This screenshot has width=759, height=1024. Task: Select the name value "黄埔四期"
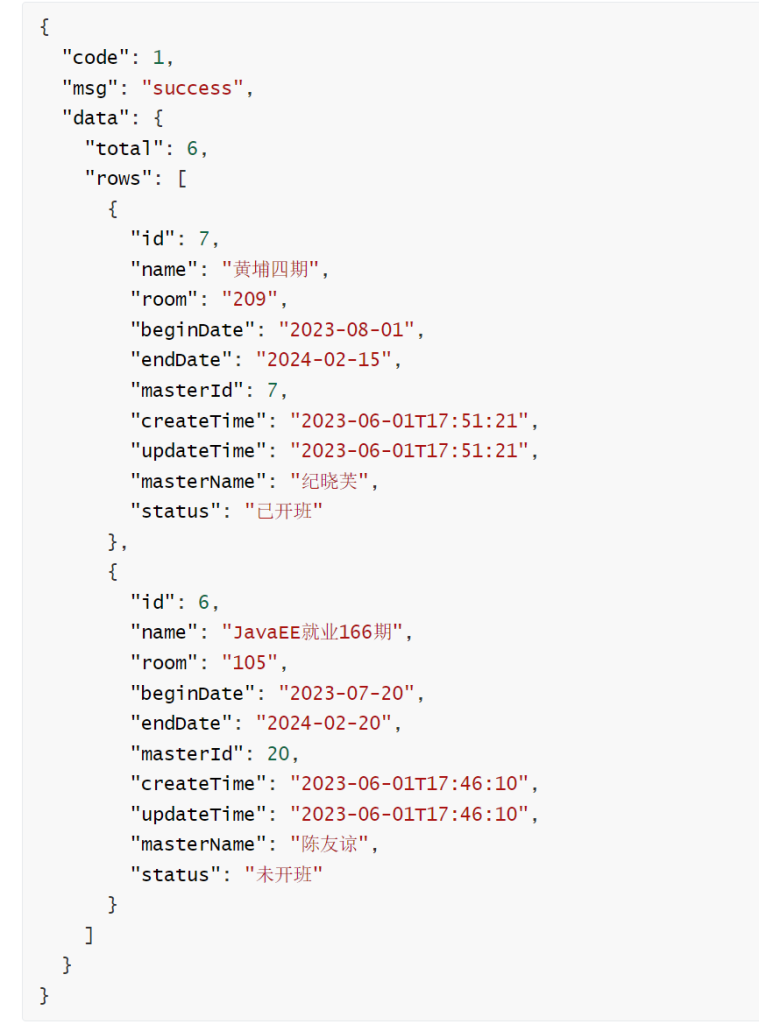click(x=274, y=269)
